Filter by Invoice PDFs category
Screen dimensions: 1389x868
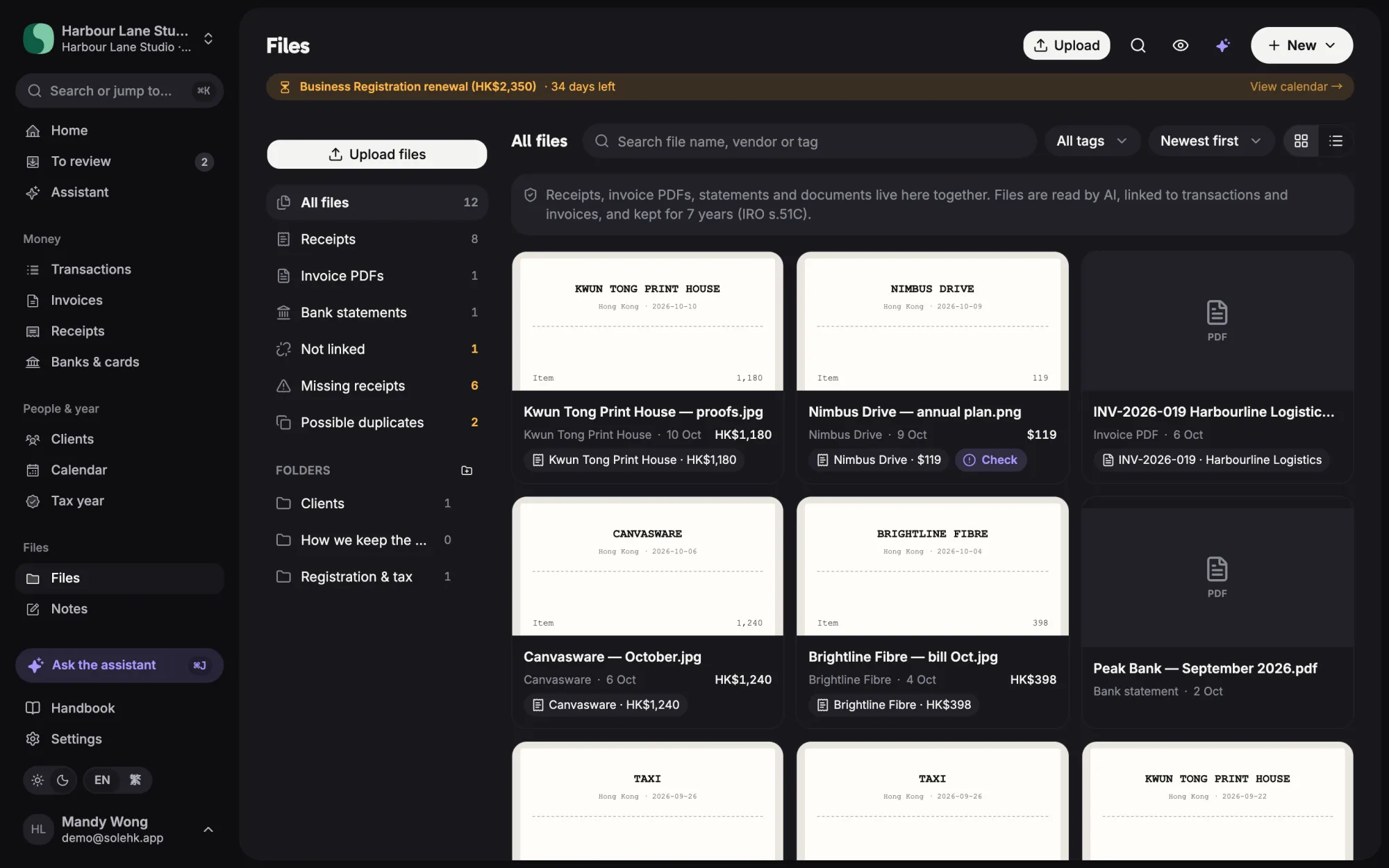click(376, 276)
